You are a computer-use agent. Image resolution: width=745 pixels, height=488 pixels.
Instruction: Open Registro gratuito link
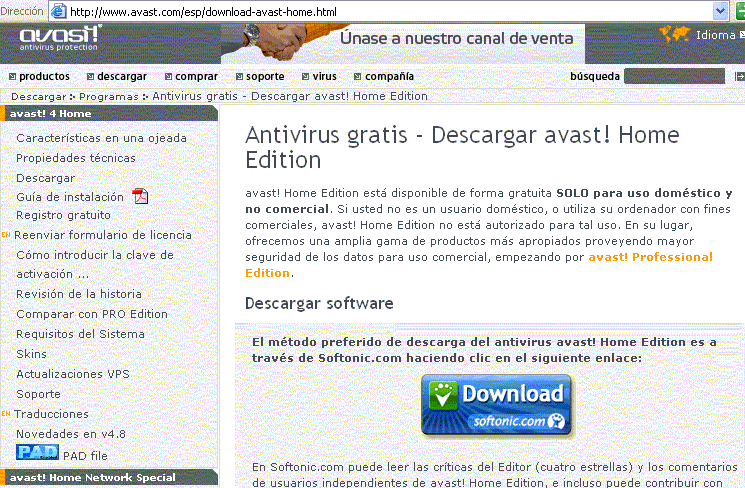coord(63,215)
